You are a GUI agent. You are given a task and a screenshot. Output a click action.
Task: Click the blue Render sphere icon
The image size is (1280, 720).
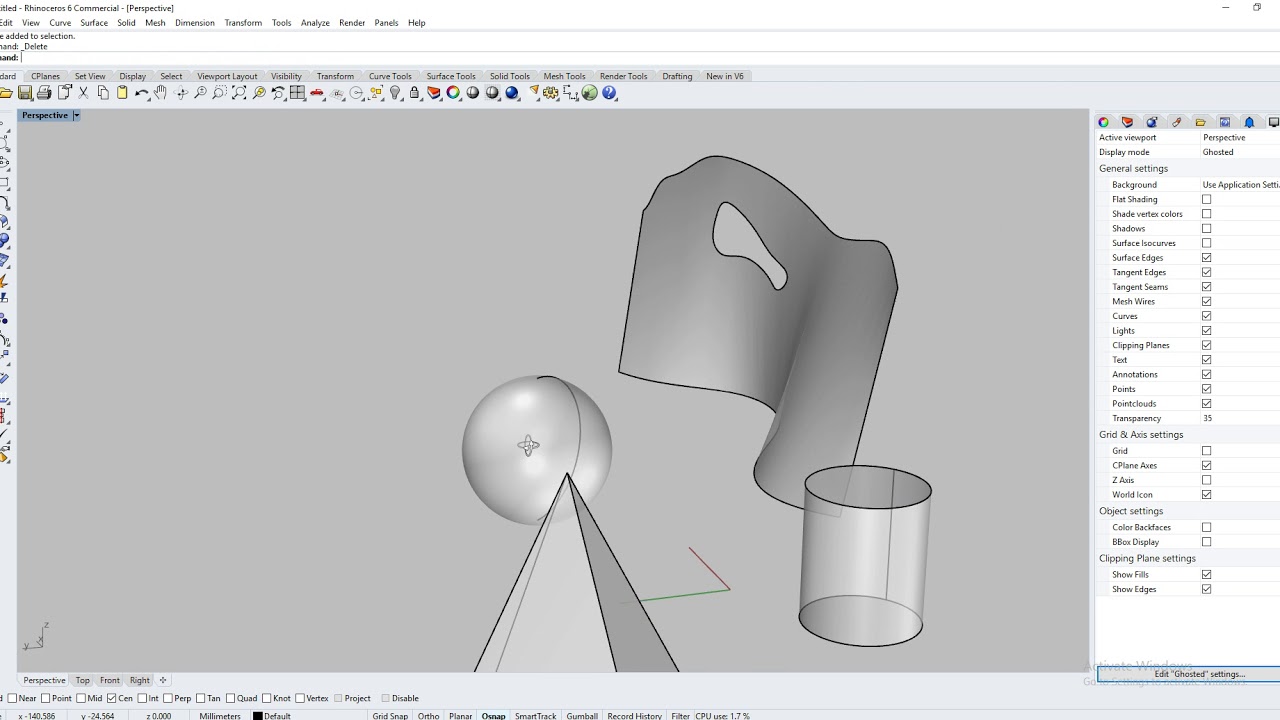512,93
